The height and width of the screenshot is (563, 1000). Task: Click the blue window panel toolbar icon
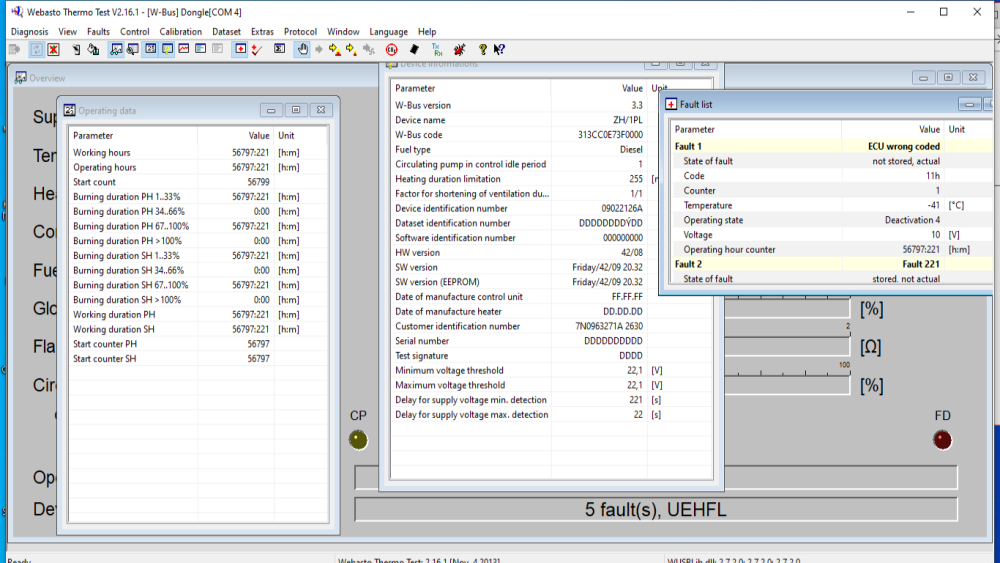click(200, 49)
